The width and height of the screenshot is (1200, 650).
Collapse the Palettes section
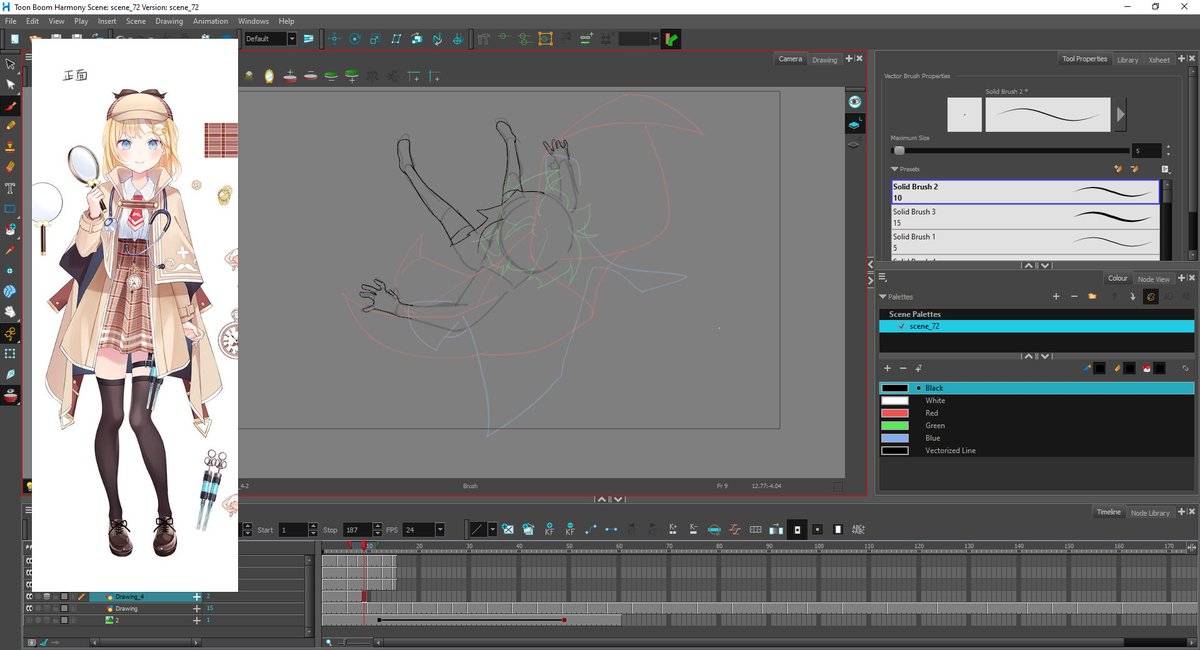pos(883,297)
